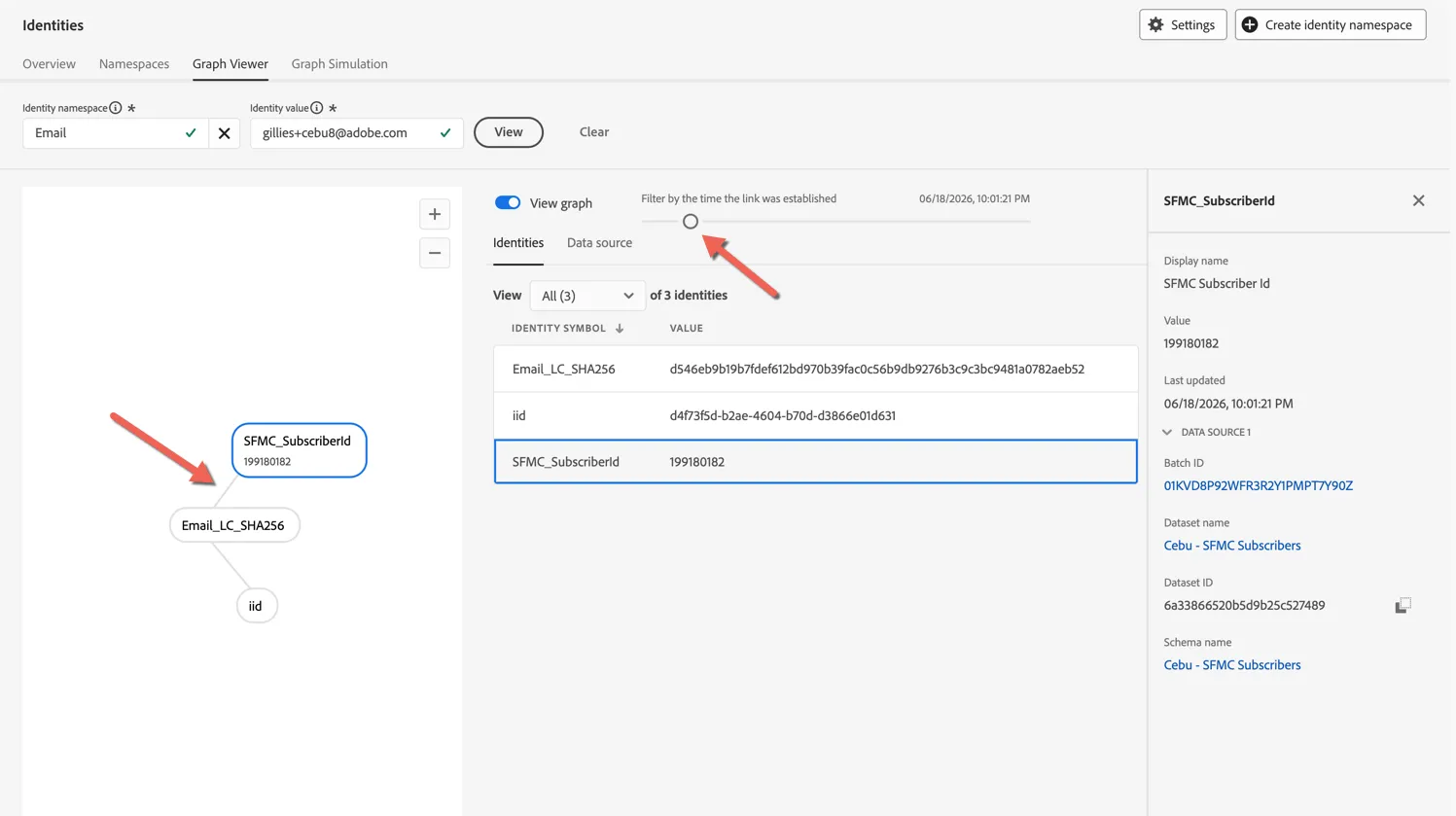Image resolution: width=1456 pixels, height=816 pixels.
Task: Open Cebu - SFMC Subscribers dataset link
Action: tap(1232, 546)
